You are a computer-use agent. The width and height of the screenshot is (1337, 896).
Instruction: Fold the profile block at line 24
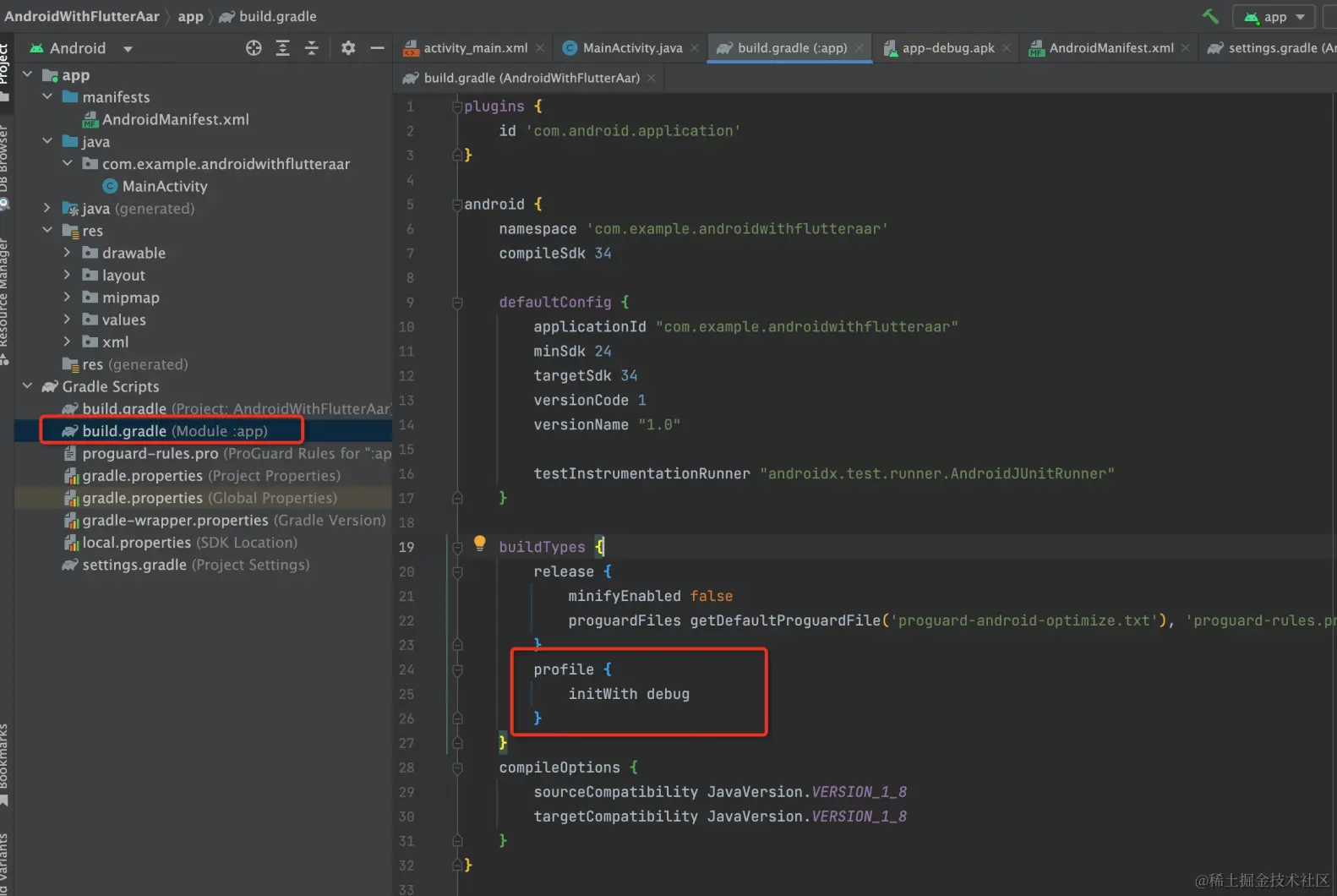coord(457,670)
